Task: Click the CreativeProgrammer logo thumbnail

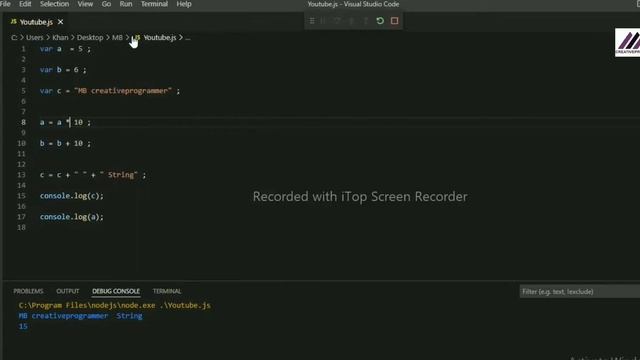Action: pos(628,42)
